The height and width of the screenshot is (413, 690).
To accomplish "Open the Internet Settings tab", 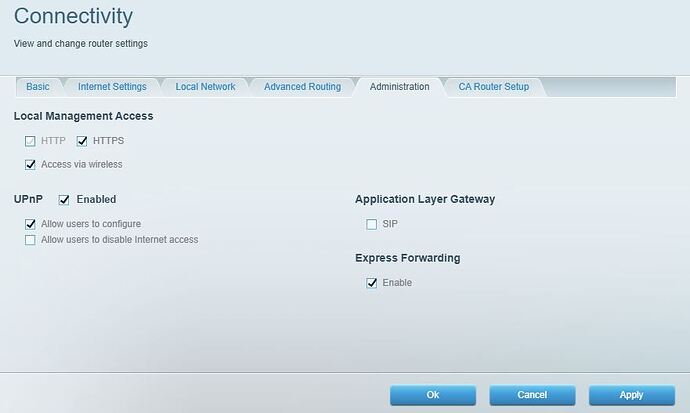I will pos(112,87).
